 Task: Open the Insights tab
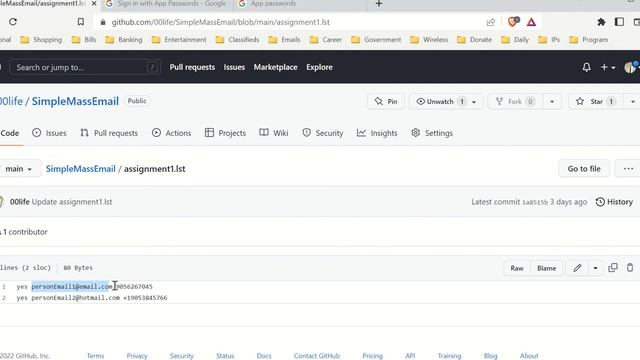click(x=377, y=133)
